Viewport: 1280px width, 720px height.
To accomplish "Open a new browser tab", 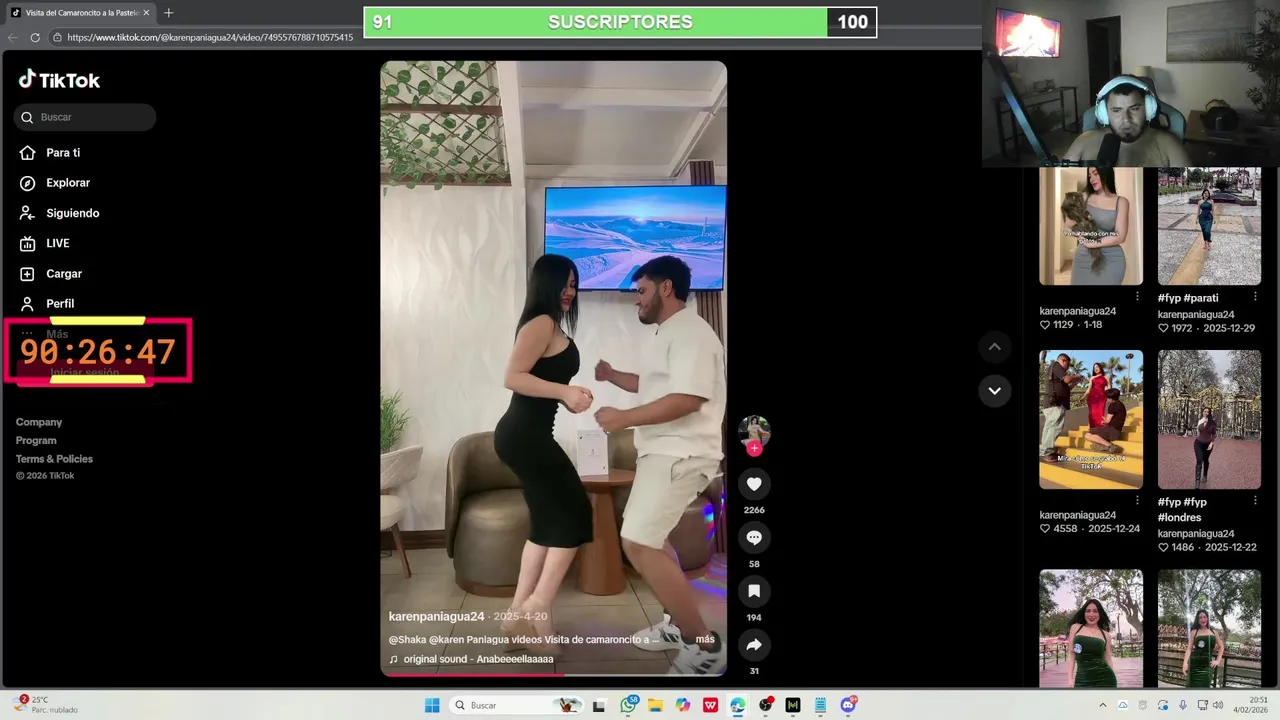I will [x=168, y=13].
